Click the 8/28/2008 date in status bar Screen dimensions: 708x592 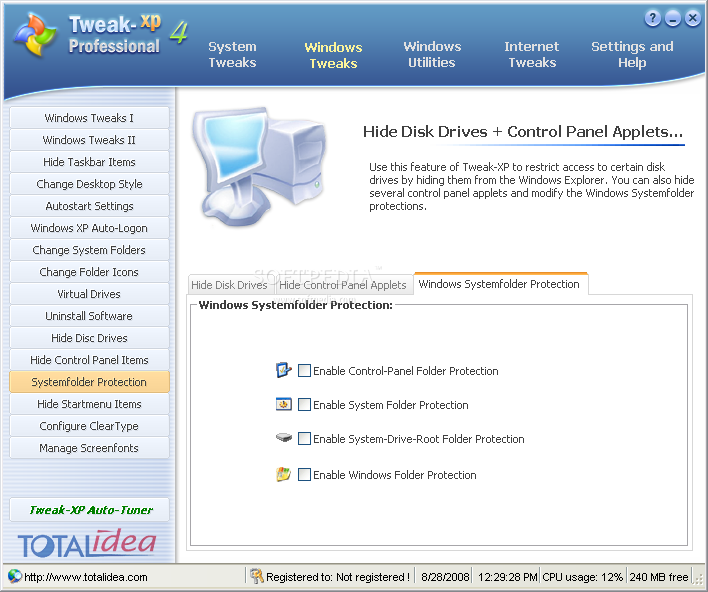click(445, 577)
